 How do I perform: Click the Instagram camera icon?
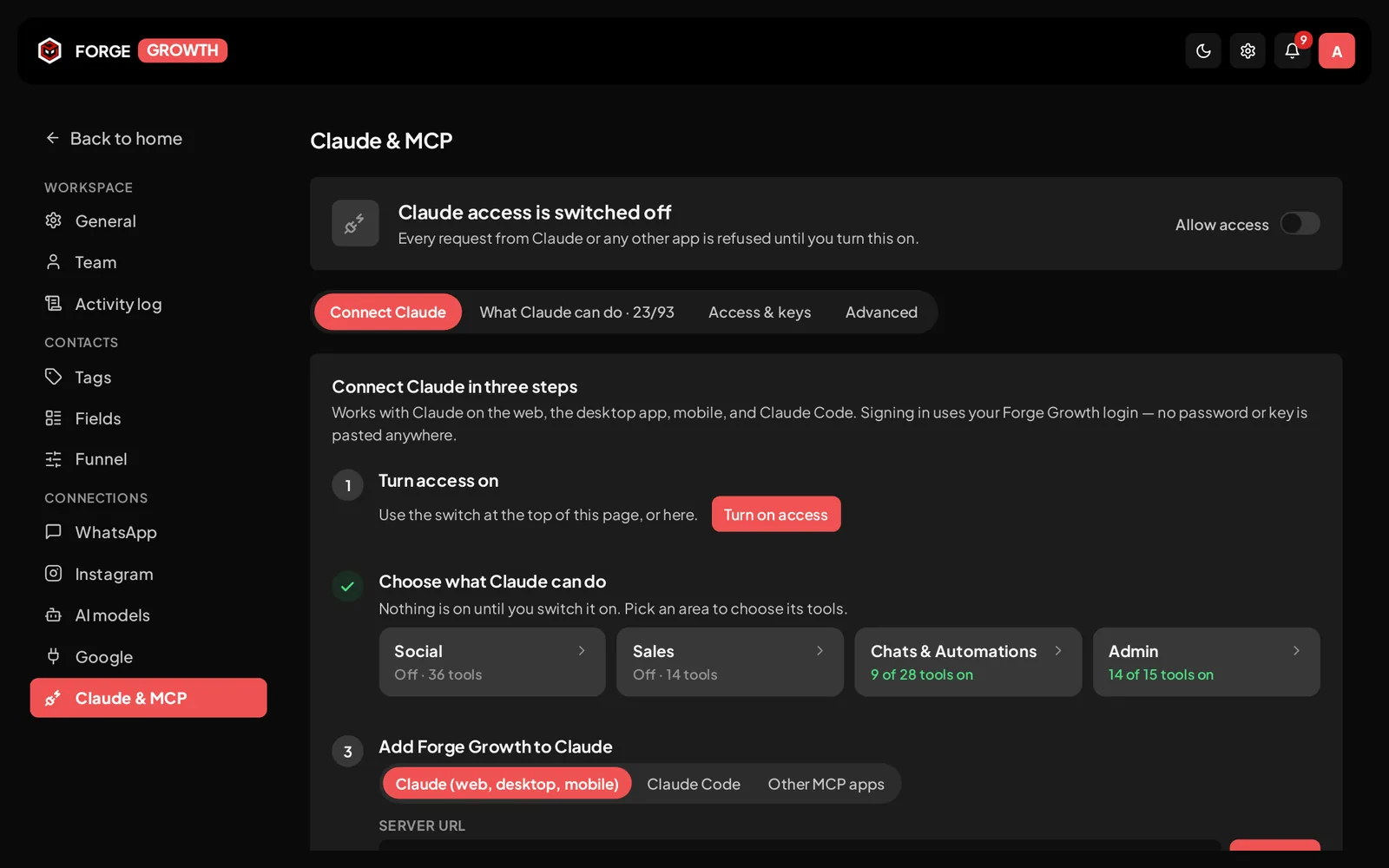(x=54, y=573)
